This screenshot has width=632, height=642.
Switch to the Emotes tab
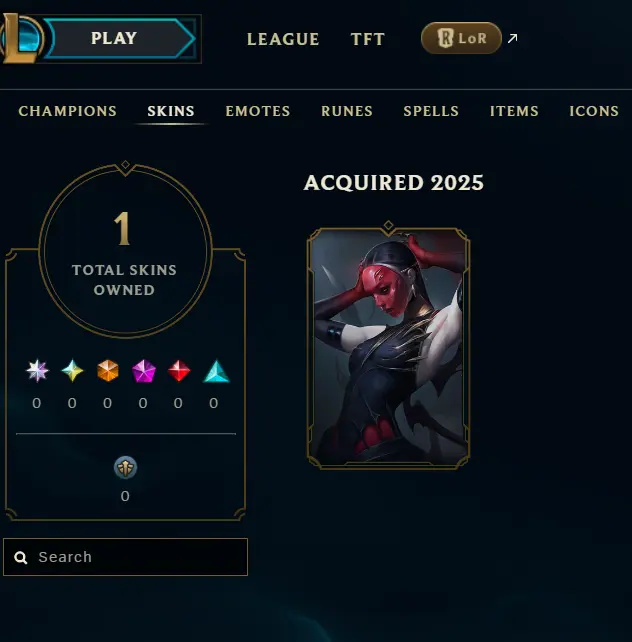coord(258,111)
